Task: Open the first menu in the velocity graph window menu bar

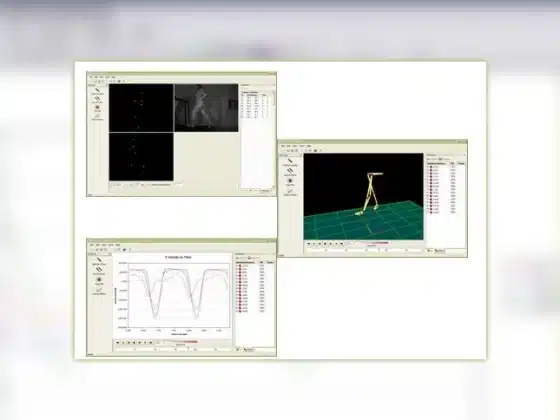Action: pos(91,245)
